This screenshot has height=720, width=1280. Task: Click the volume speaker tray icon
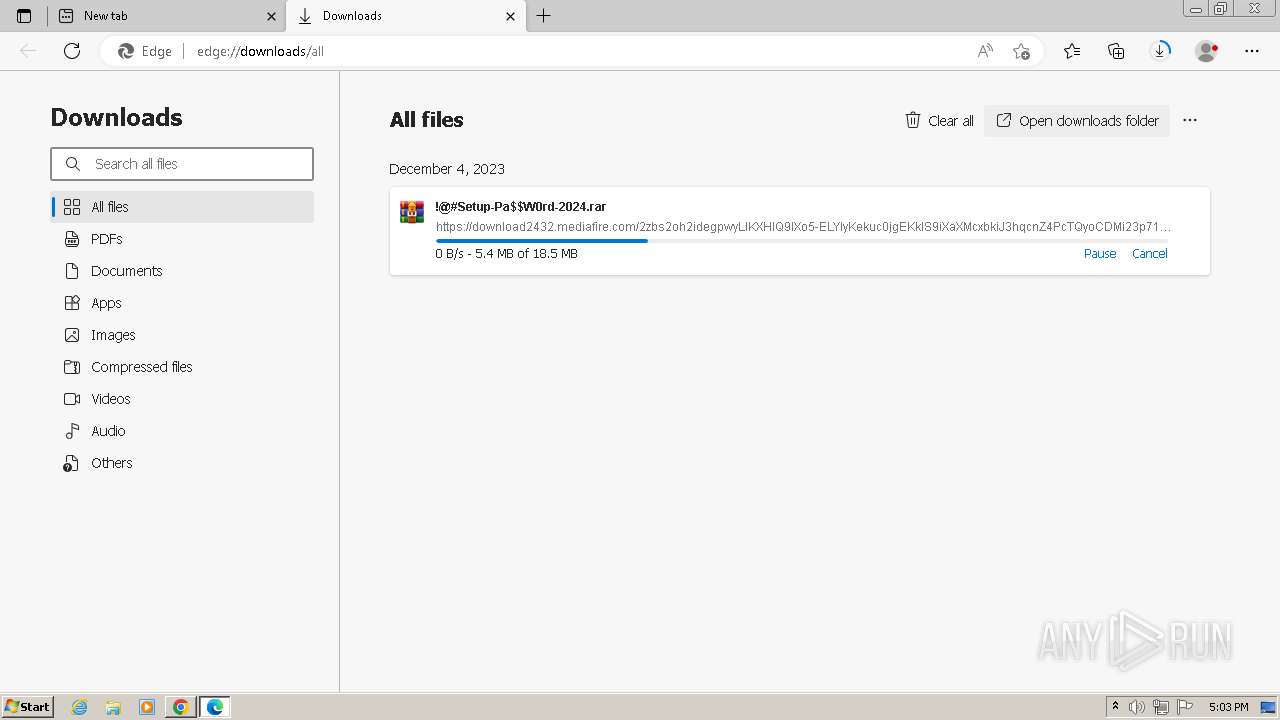pyautogui.click(x=1137, y=707)
